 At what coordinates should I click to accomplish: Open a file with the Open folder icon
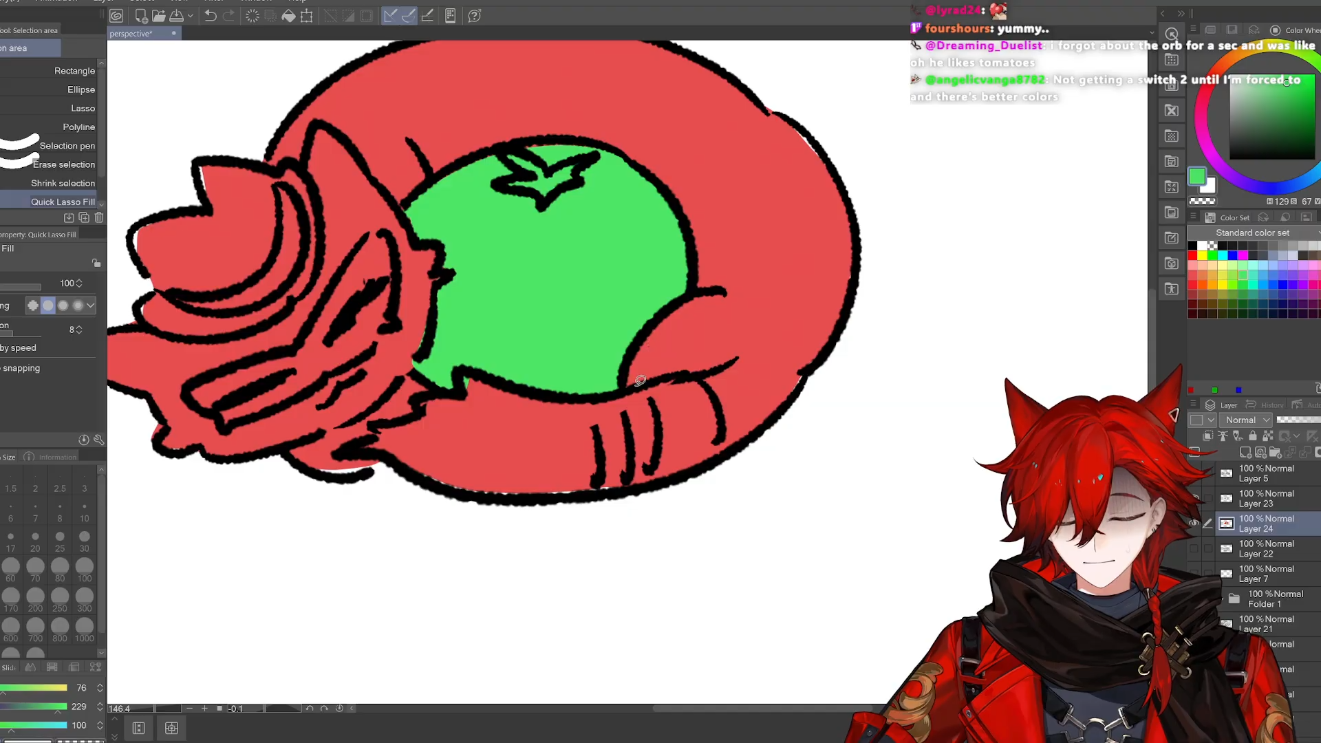point(158,16)
